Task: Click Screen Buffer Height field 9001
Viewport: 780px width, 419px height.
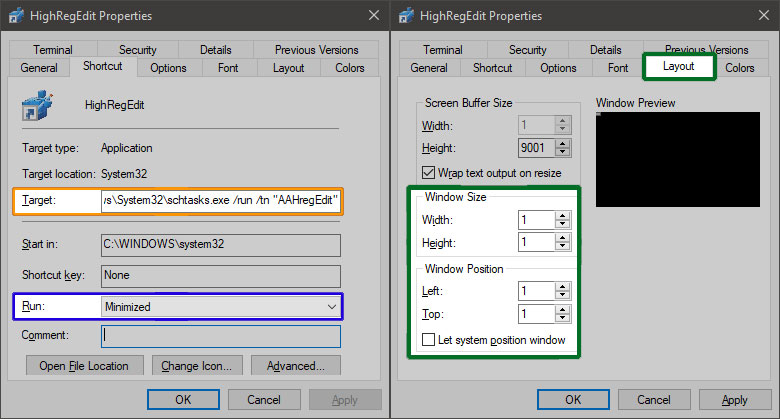Action: click(536, 148)
